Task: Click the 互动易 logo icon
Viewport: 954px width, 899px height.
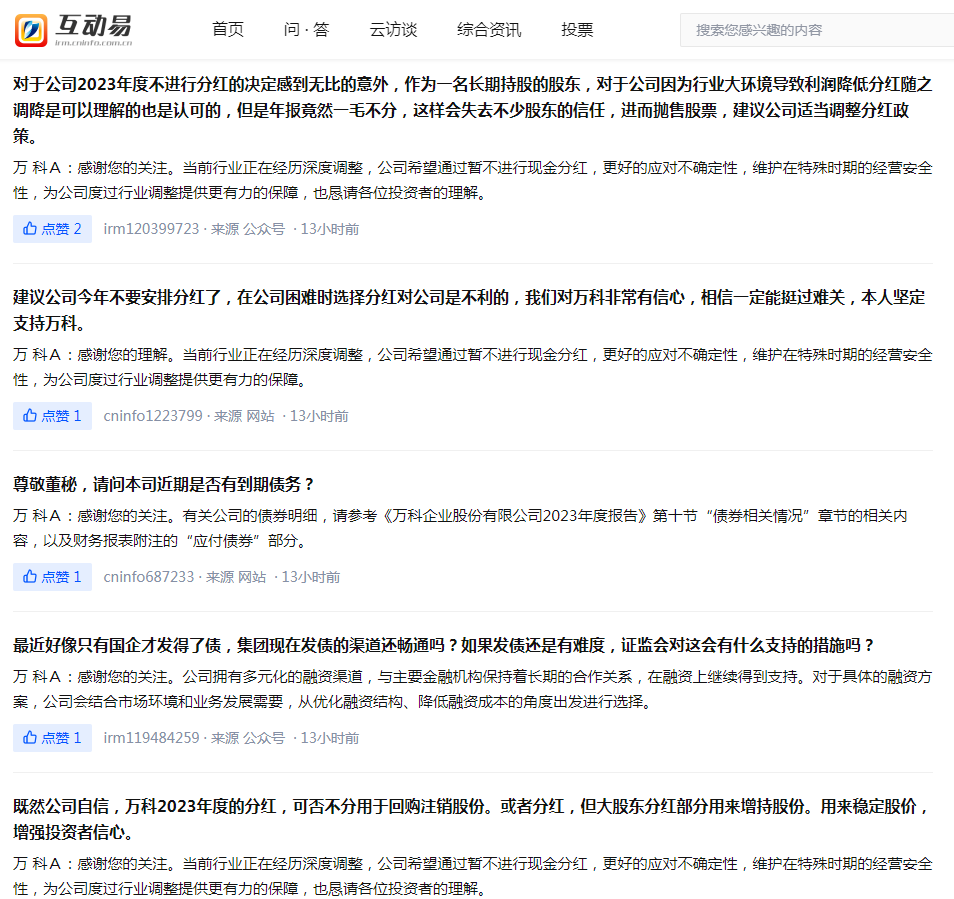Action: [31, 30]
